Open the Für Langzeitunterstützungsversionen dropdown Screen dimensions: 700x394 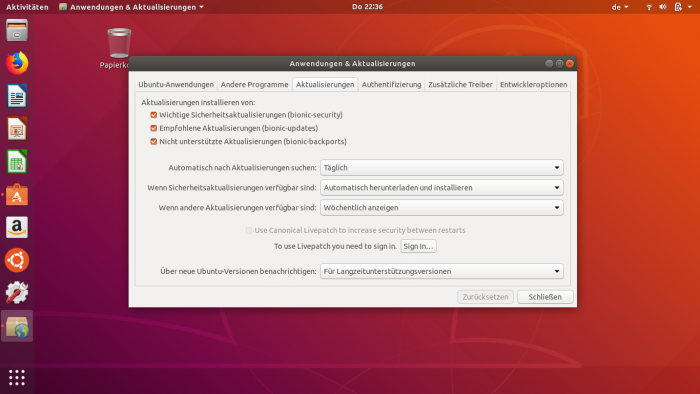[x=442, y=271]
